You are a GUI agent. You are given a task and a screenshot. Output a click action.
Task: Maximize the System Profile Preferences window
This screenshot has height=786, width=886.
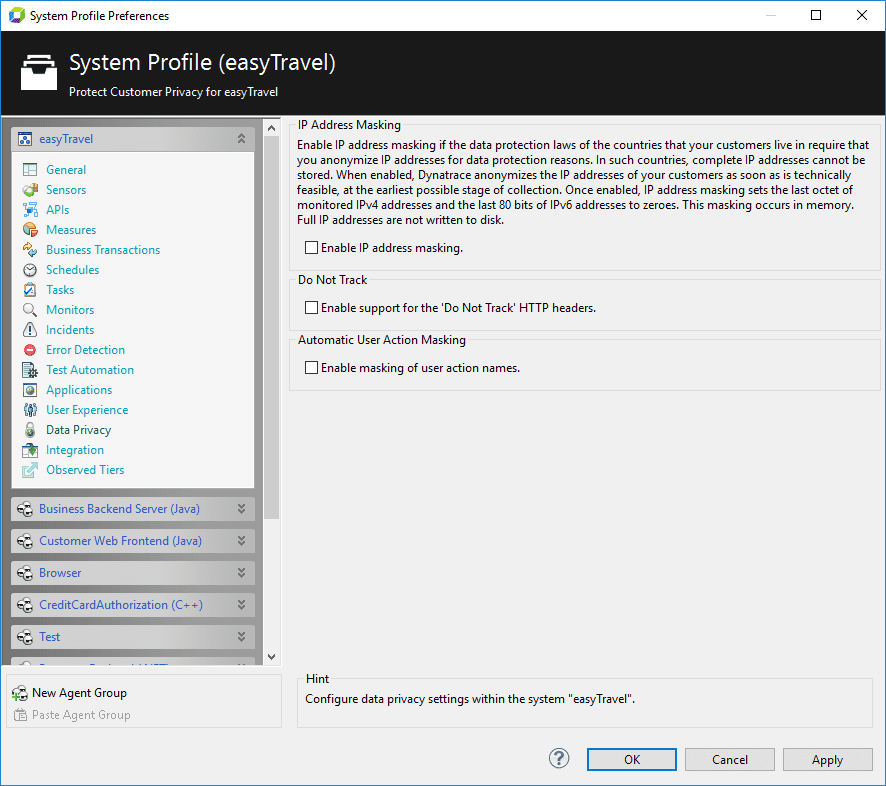pyautogui.click(x=816, y=15)
